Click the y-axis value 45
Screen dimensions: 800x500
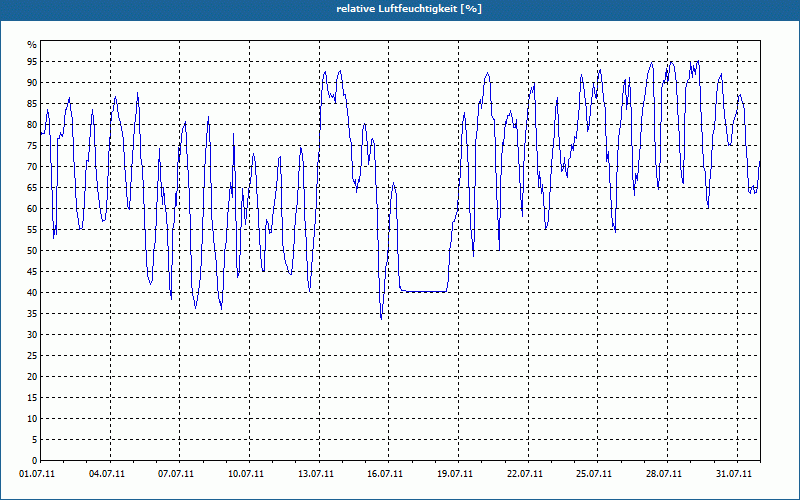point(32,271)
